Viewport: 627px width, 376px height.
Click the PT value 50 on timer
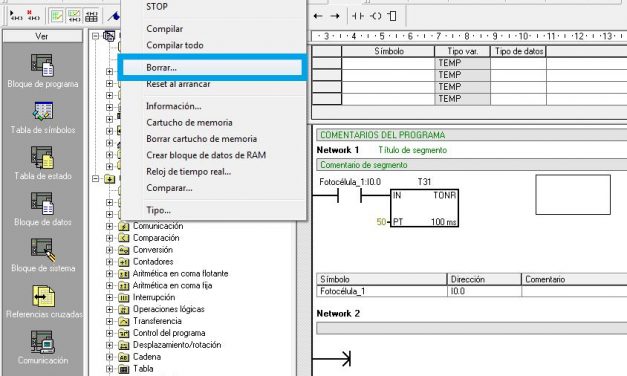381,222
